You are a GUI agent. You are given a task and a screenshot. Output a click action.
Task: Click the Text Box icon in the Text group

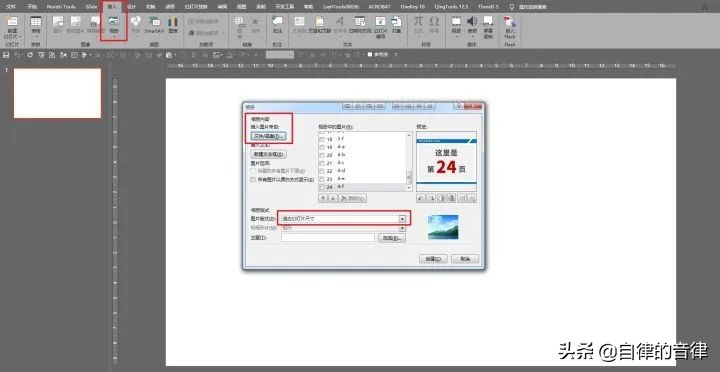point(299,22)
